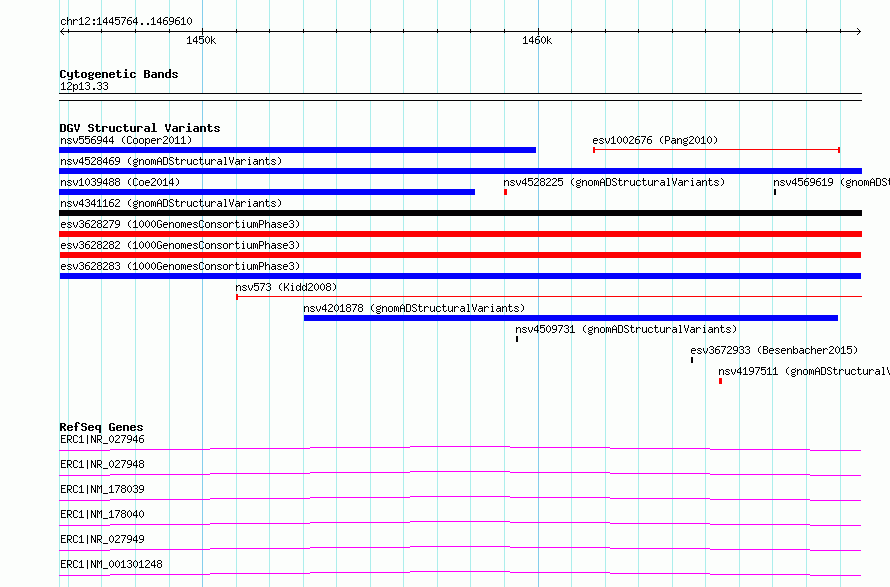Click the blue bar of nsv556944

tap(297, 150)
